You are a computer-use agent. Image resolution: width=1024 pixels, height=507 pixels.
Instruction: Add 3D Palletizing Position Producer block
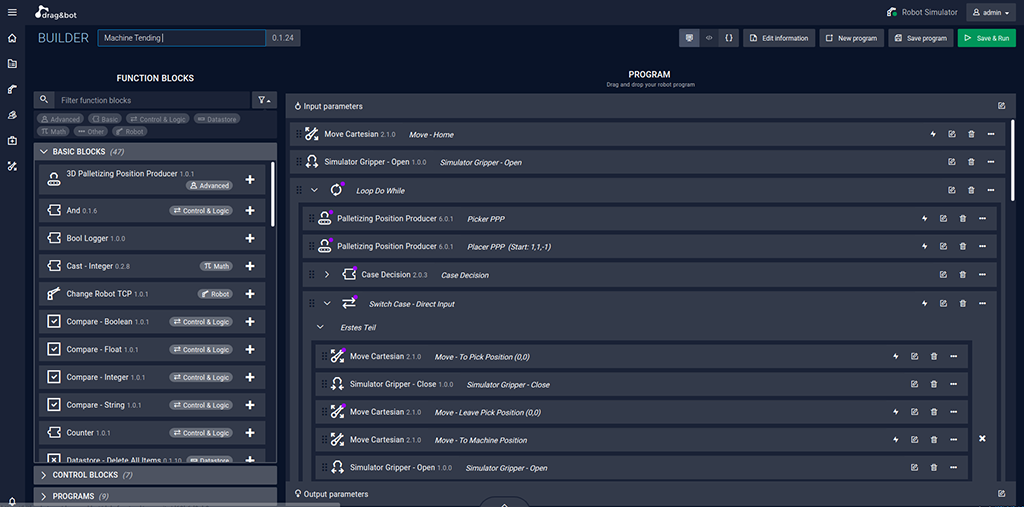[x=249, y=180]
